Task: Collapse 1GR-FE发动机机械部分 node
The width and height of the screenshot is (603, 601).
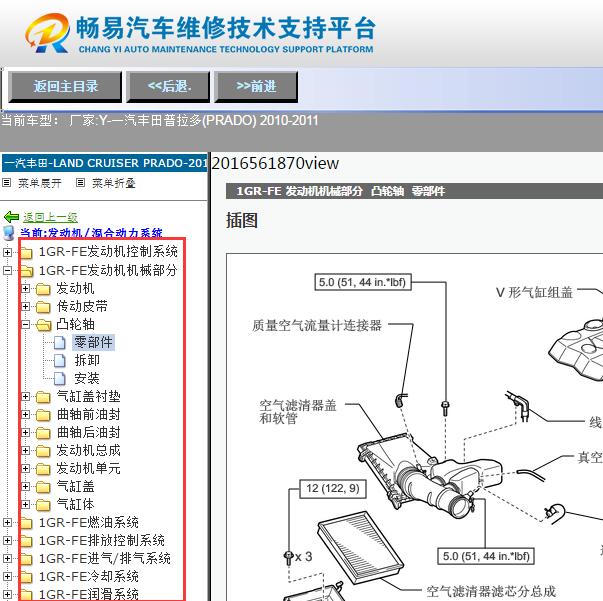Action: click(x=7, y=270)
